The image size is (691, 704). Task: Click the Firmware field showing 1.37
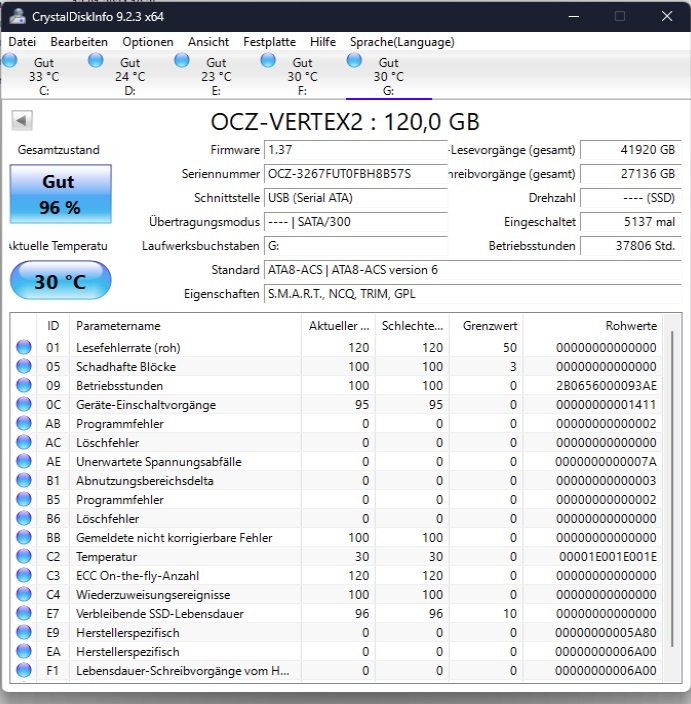point(356,150)
